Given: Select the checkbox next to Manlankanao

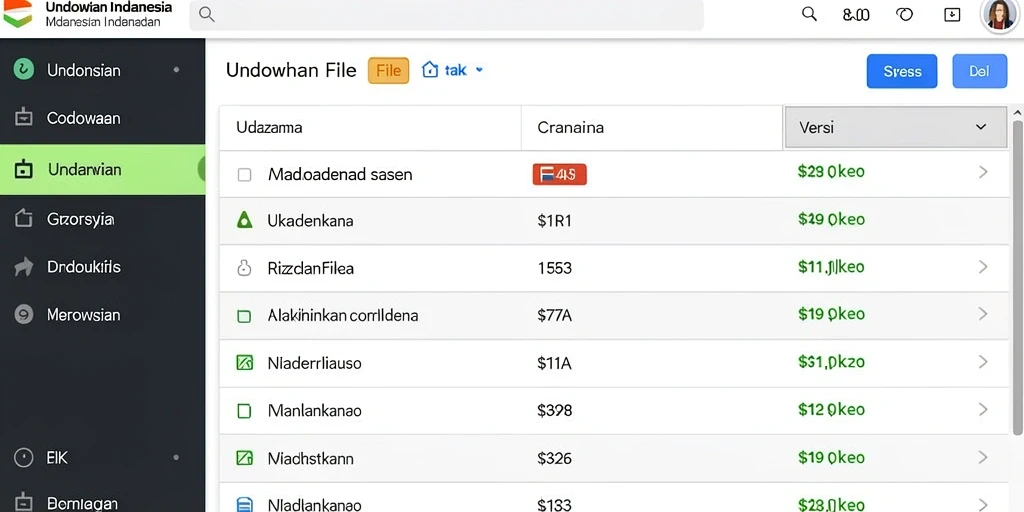Looking at the screenshot, I should pyautogui.click(x=244, y=411).
